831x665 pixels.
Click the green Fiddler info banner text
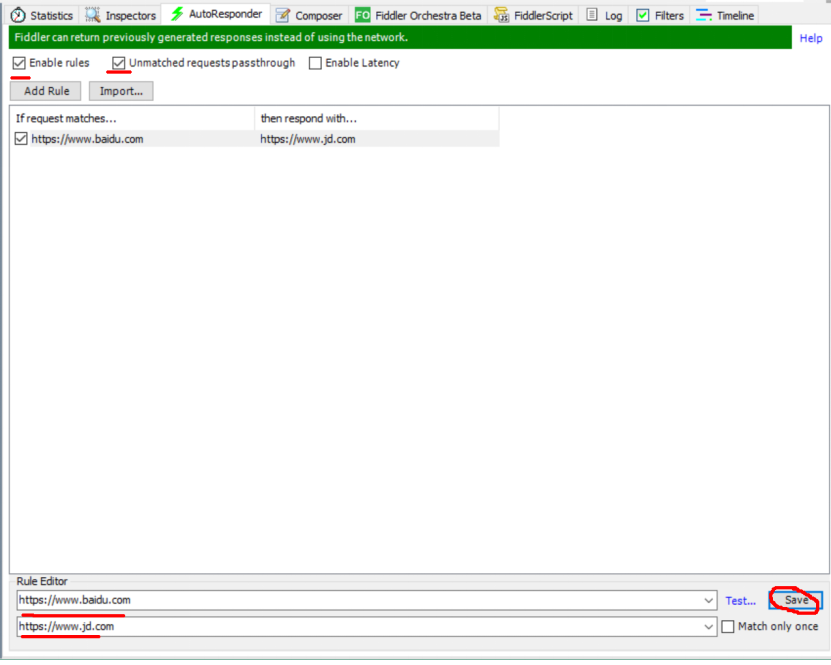coord(211,38)
